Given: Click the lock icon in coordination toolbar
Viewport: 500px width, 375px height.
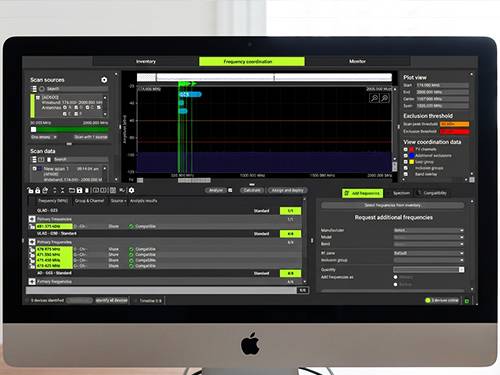Looking at the screenshot, I should tap(38, 190).
